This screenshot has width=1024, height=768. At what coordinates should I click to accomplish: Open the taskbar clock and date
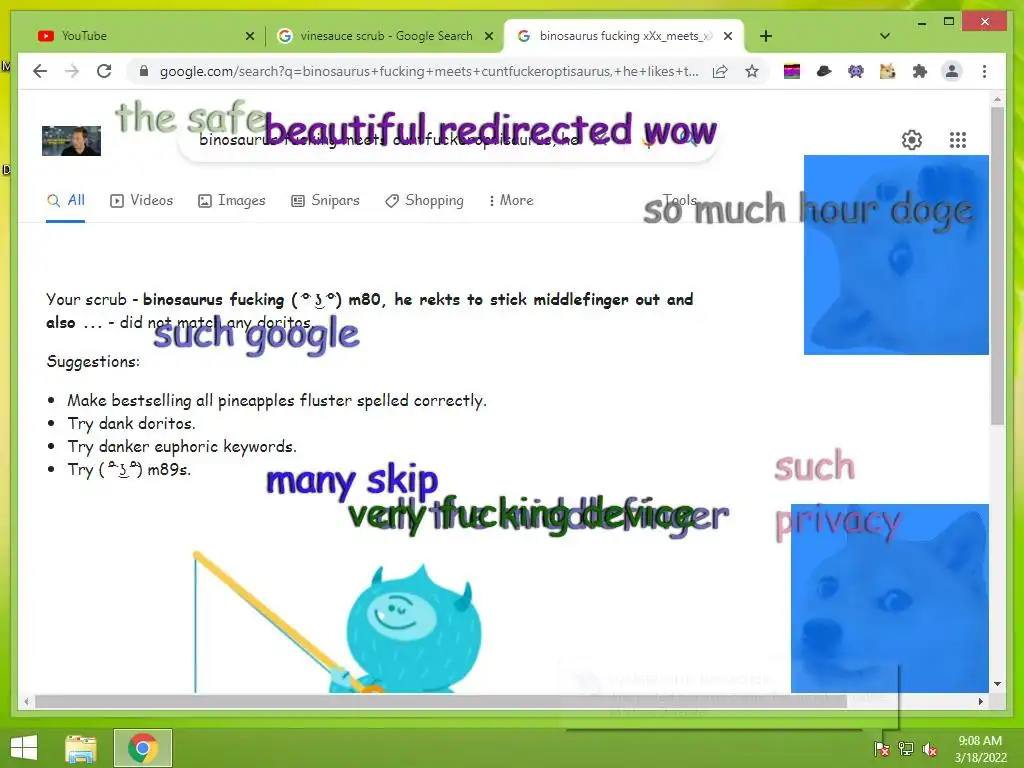pos(980,749)
